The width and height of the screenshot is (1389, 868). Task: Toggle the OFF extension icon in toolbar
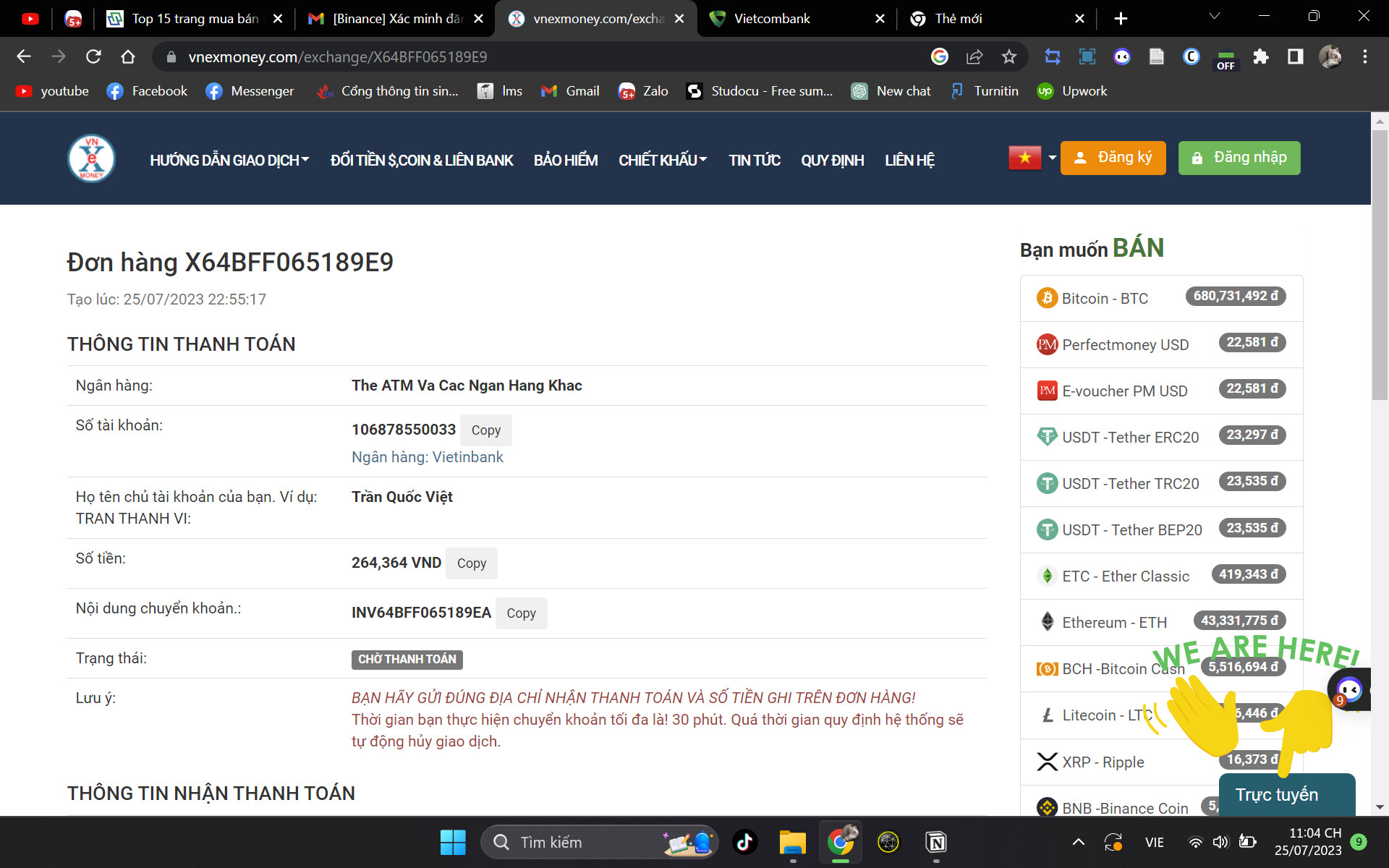click(1226, 58)
